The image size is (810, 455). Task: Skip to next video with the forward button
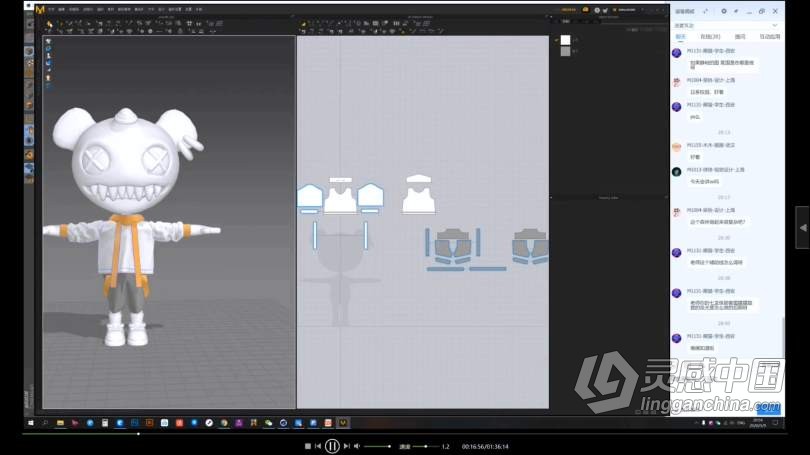[347, 446]
